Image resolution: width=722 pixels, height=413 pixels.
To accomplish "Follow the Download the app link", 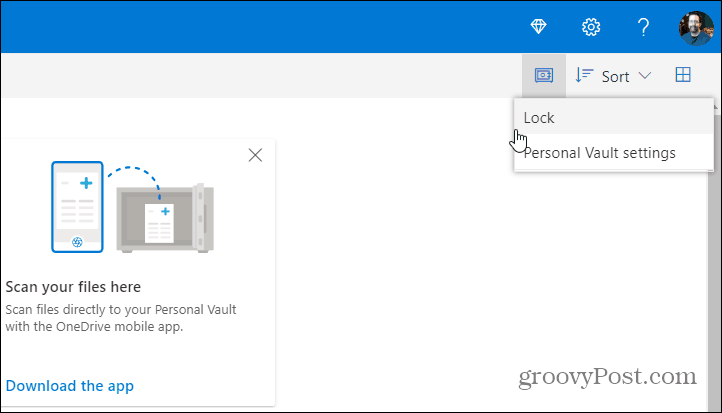I will [70, 385].
